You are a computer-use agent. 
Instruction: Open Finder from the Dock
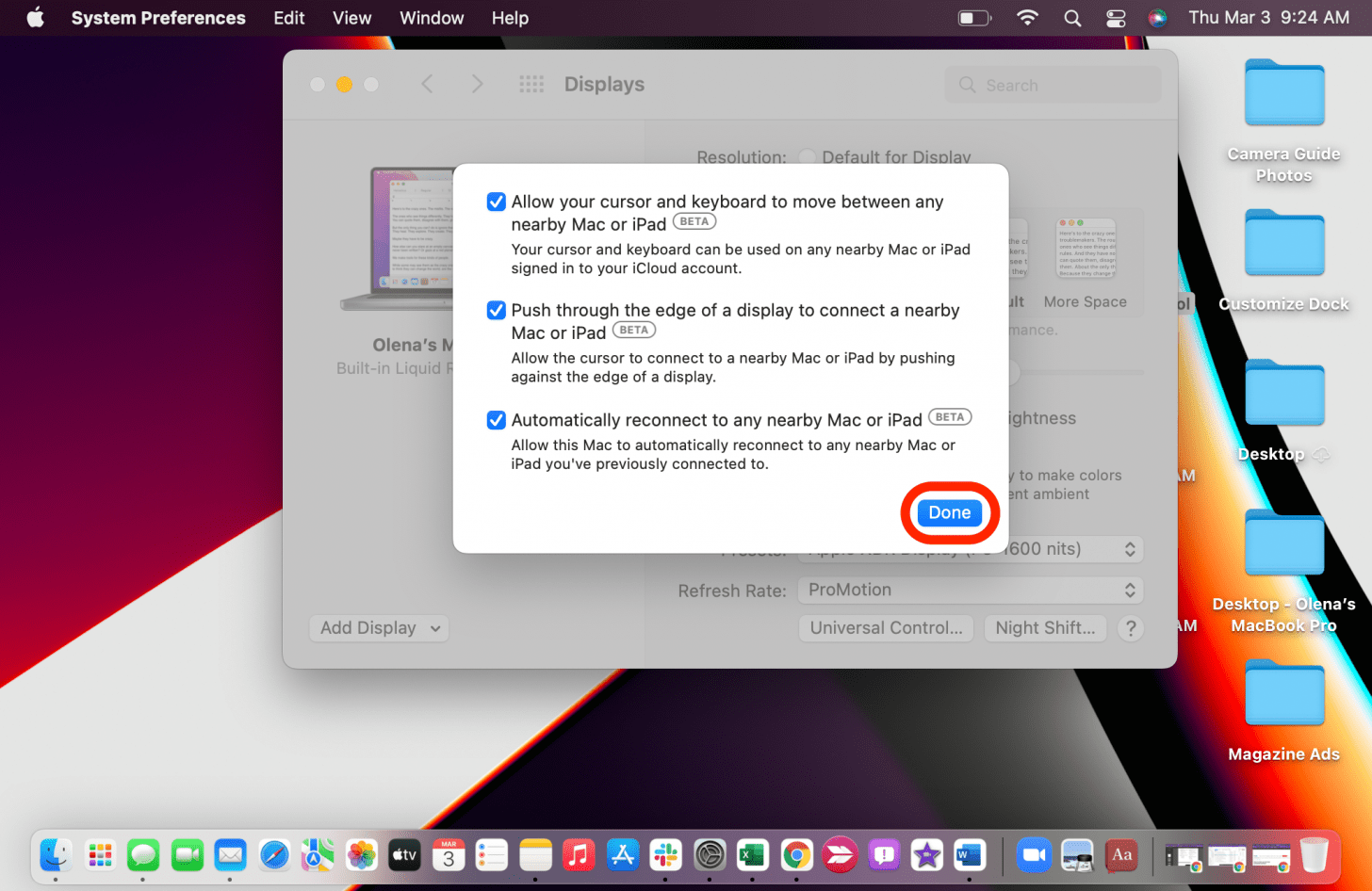(x=56, y=855)
